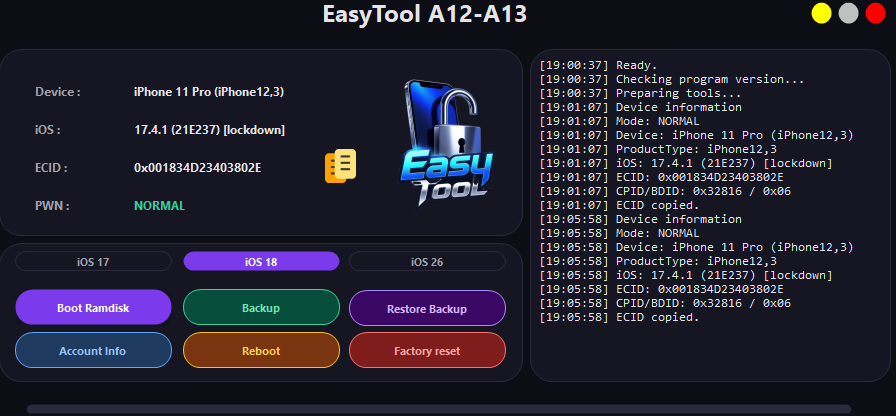This screenshot has height=416, width=896.
Task: Click the orange Reboot button
Action: [261, 350]
